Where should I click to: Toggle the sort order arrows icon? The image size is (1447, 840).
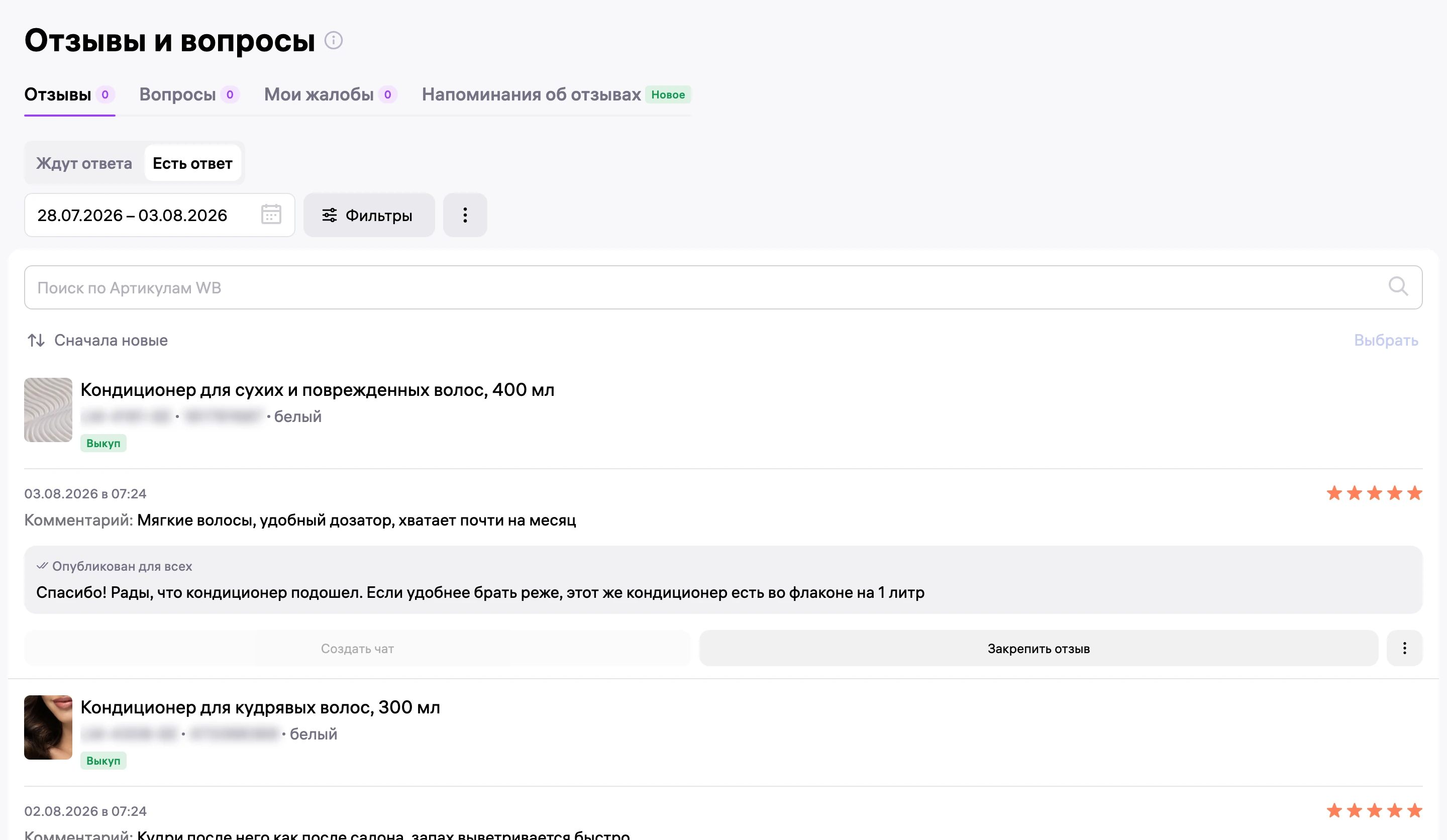(x=36, y=341)
